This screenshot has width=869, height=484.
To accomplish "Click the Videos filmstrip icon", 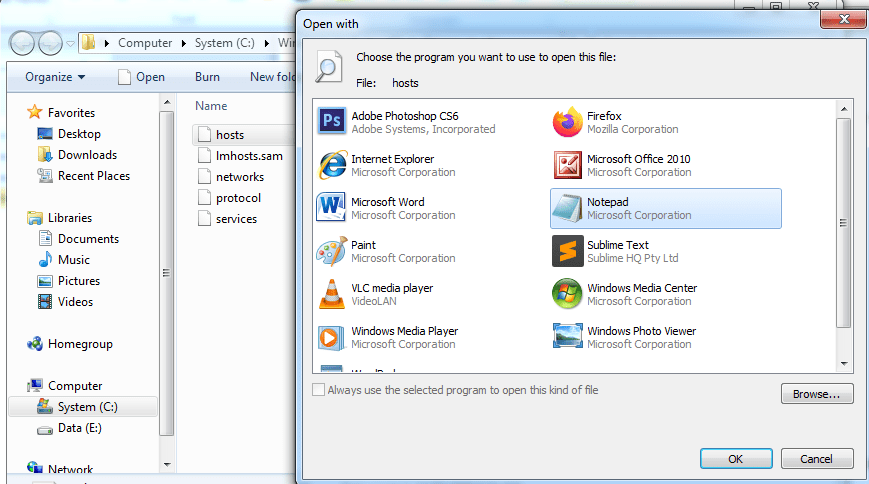I will [x=45, y=302].
